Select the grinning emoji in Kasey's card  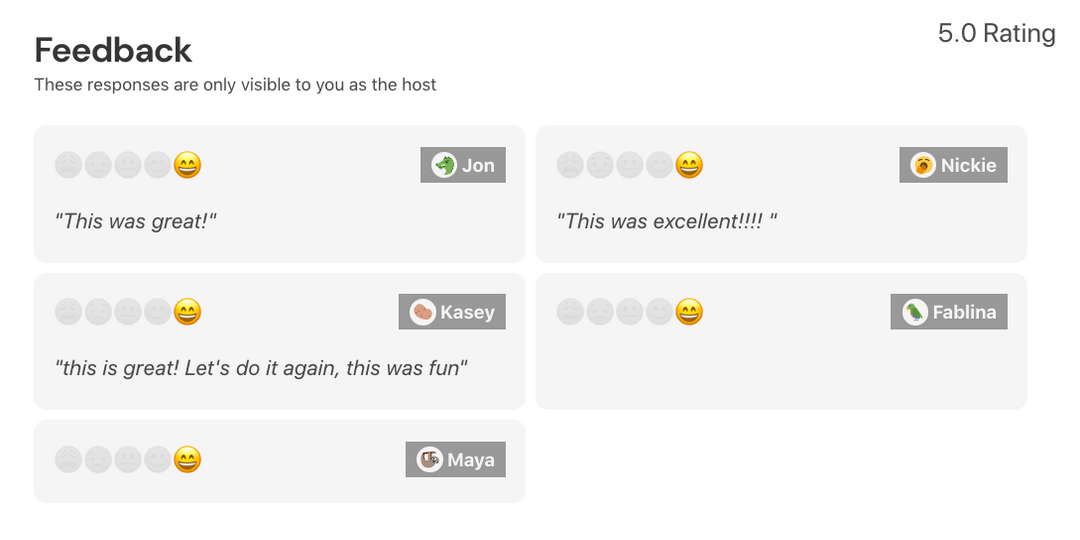187,312
